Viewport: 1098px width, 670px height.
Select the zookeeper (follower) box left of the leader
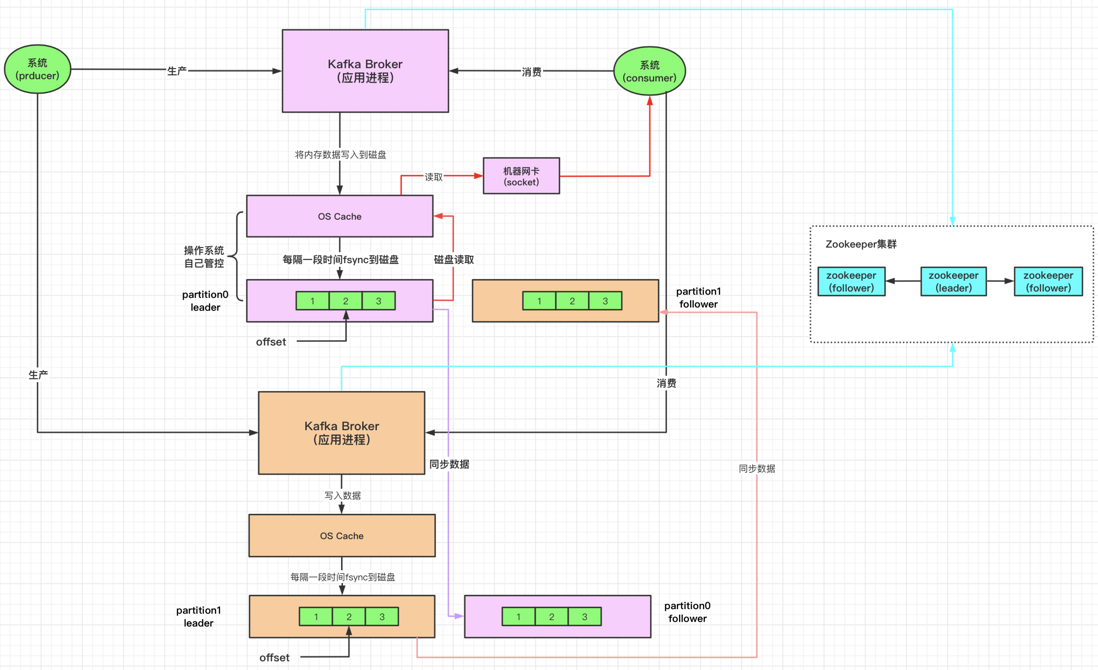(852, 281)
